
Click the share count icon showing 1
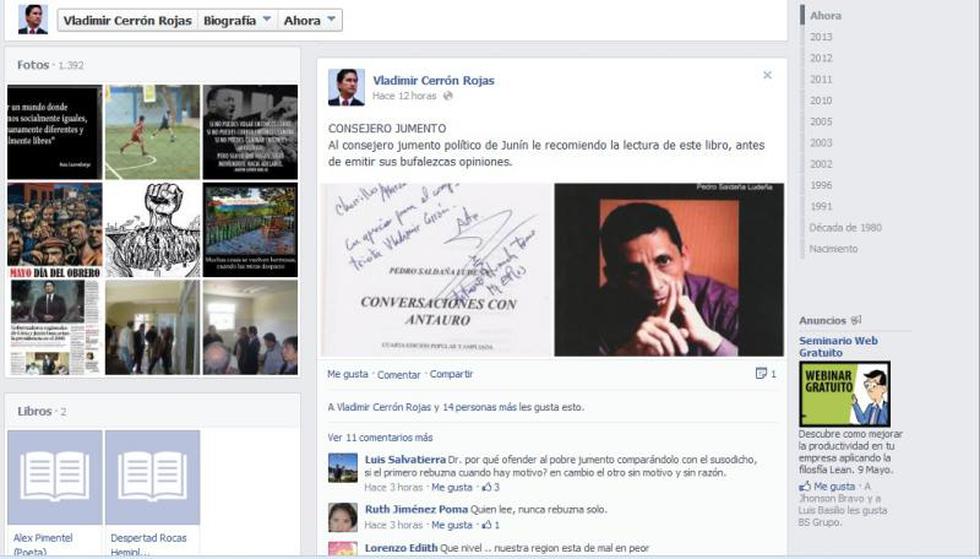(x=766, y=374)
